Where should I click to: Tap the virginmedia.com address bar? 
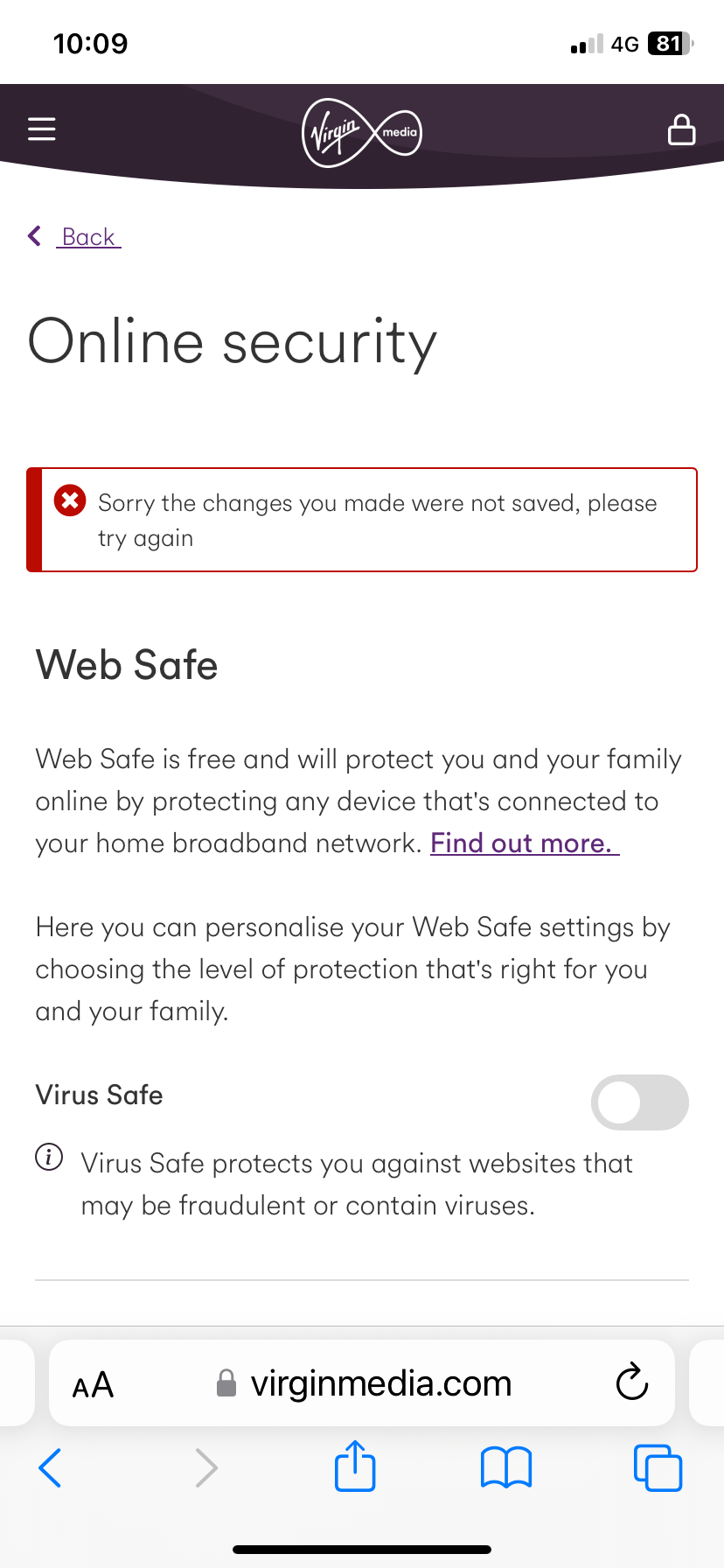[362, 1383]
